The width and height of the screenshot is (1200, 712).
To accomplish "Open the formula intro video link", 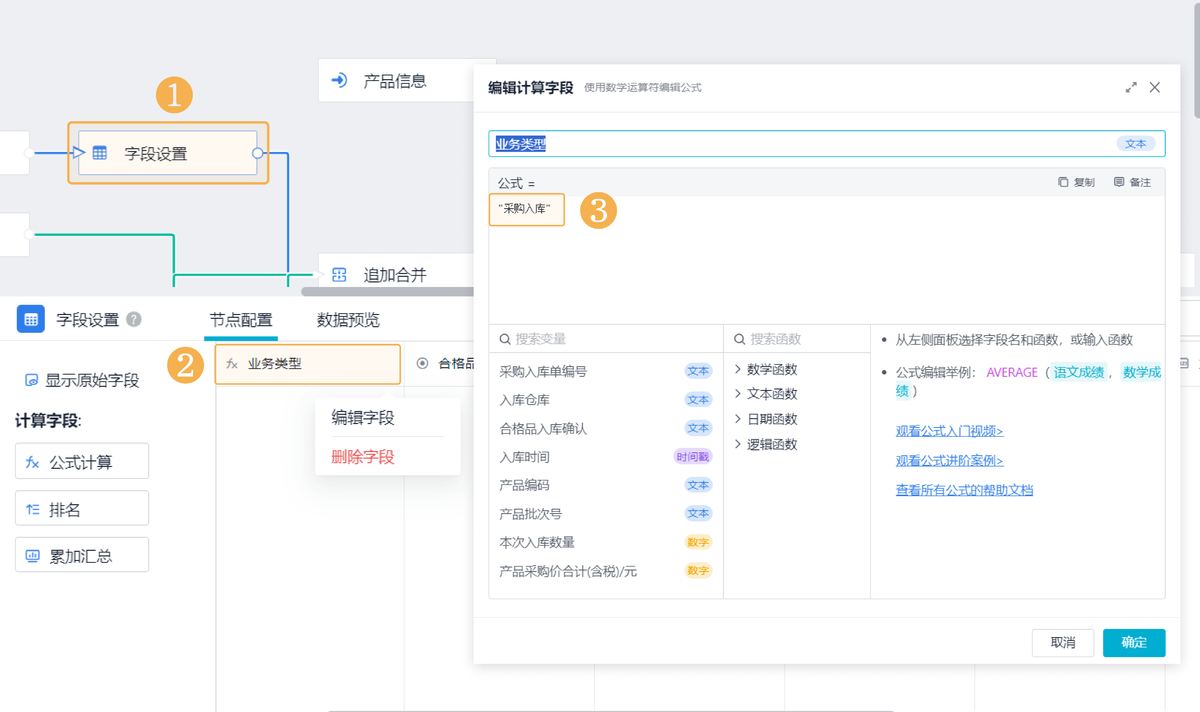I will tap(949, 432).
